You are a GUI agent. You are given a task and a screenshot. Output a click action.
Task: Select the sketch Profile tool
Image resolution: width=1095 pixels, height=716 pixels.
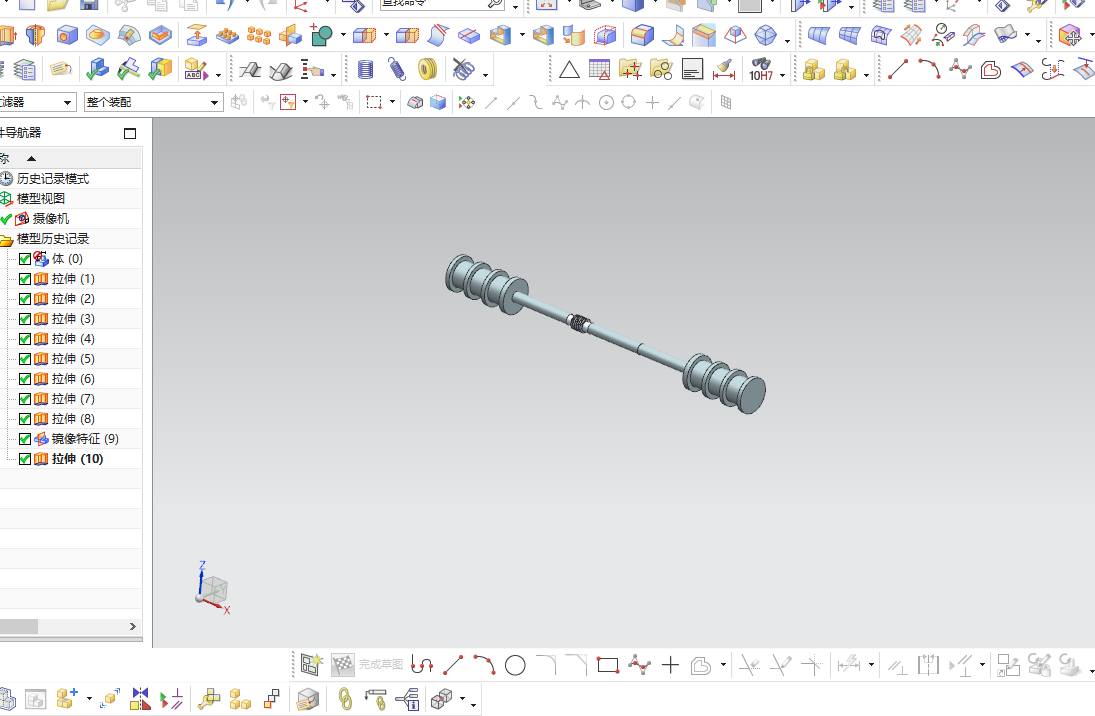coord(422,665)
